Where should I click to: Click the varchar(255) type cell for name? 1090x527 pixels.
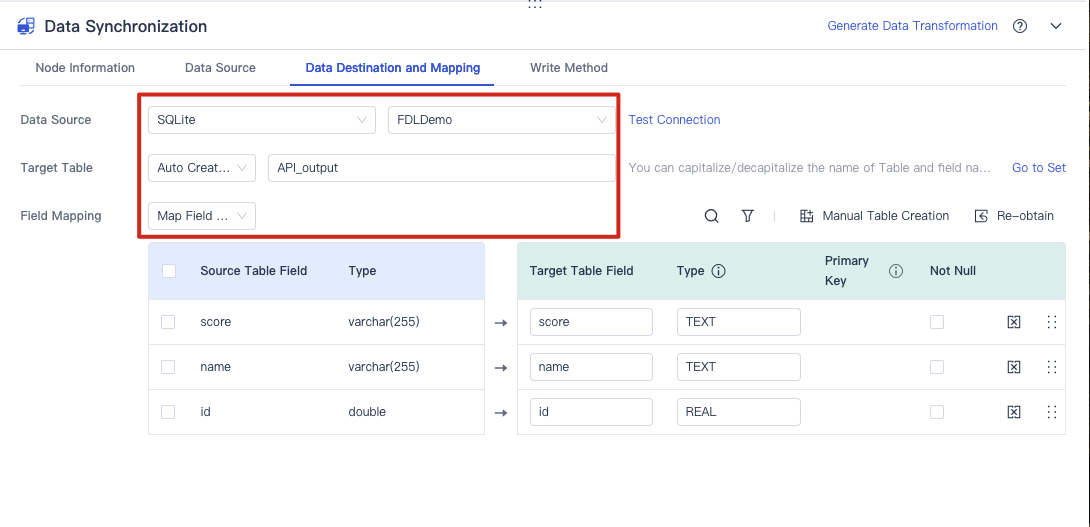pyautogui.click(x=384, y=367)
